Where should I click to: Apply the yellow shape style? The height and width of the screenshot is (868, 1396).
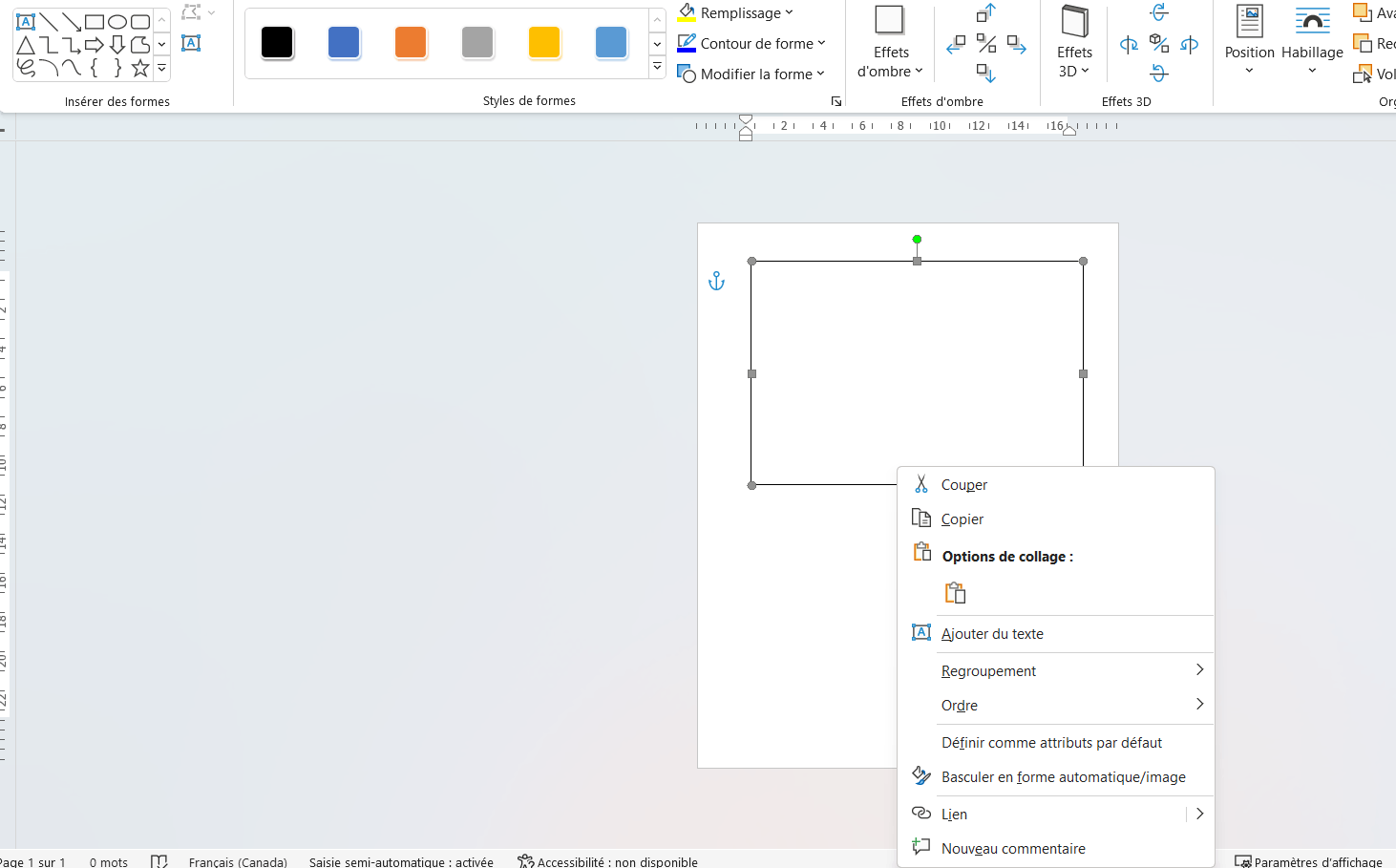click(544, 42)
